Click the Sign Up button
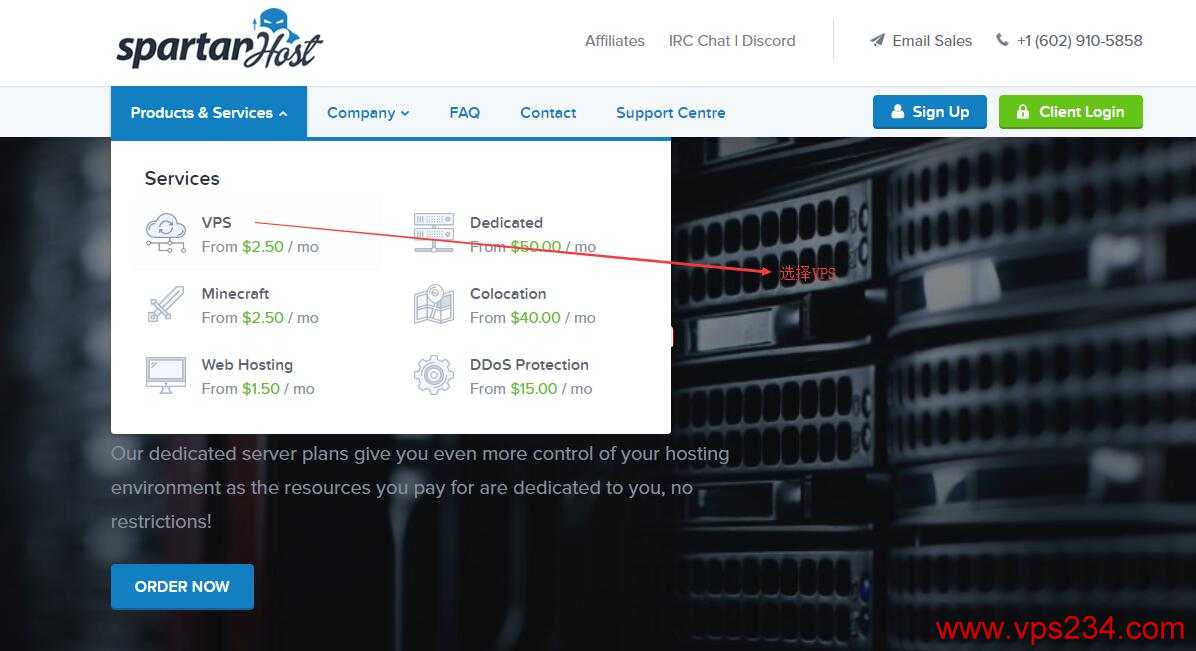 [x=930, y=111]
